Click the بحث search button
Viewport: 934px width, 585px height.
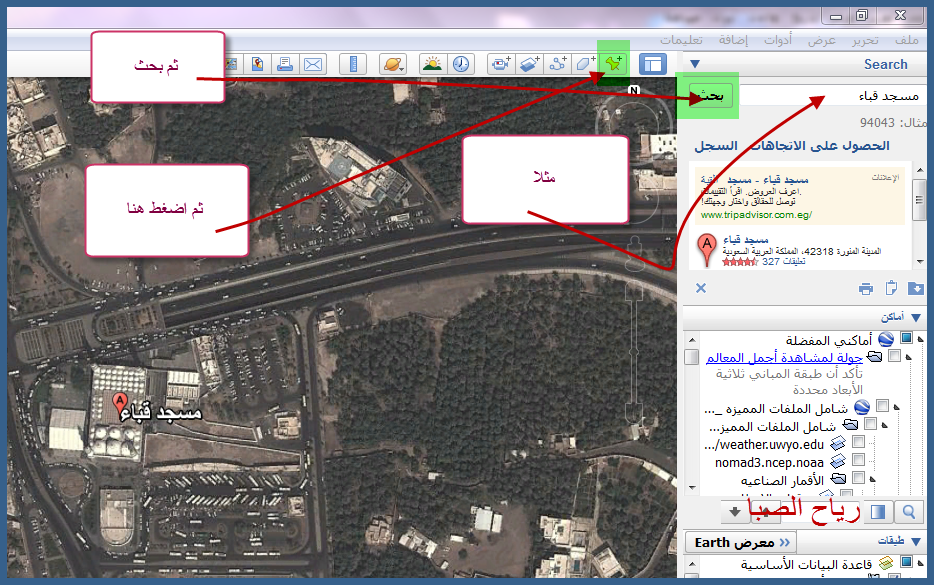point(711,95)
